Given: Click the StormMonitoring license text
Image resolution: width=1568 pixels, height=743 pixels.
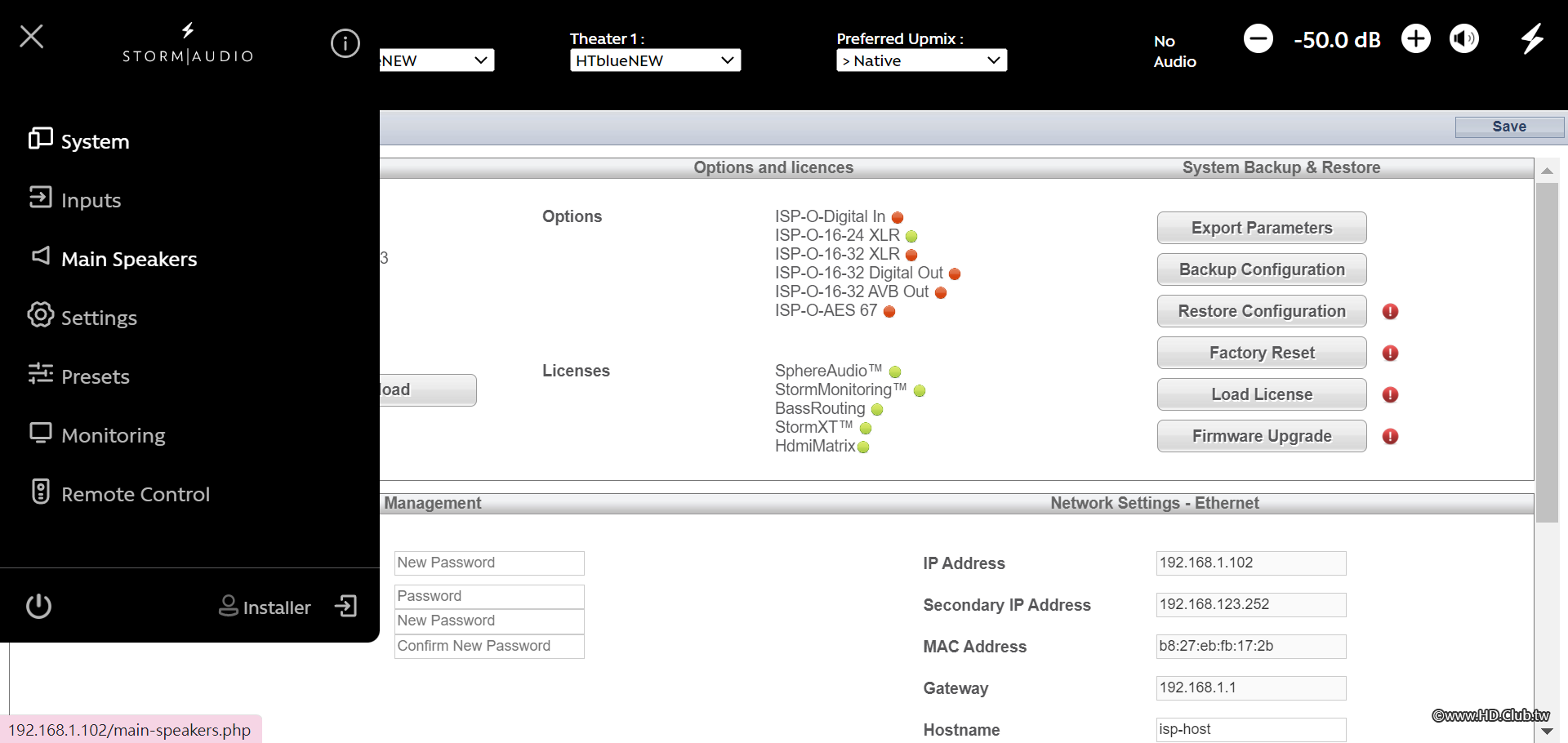Looking at the screenshot, I should pos(840,389).
